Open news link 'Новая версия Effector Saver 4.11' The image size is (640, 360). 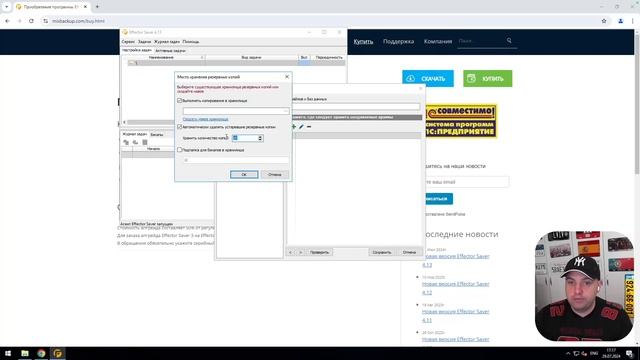[x=456, y=316]
